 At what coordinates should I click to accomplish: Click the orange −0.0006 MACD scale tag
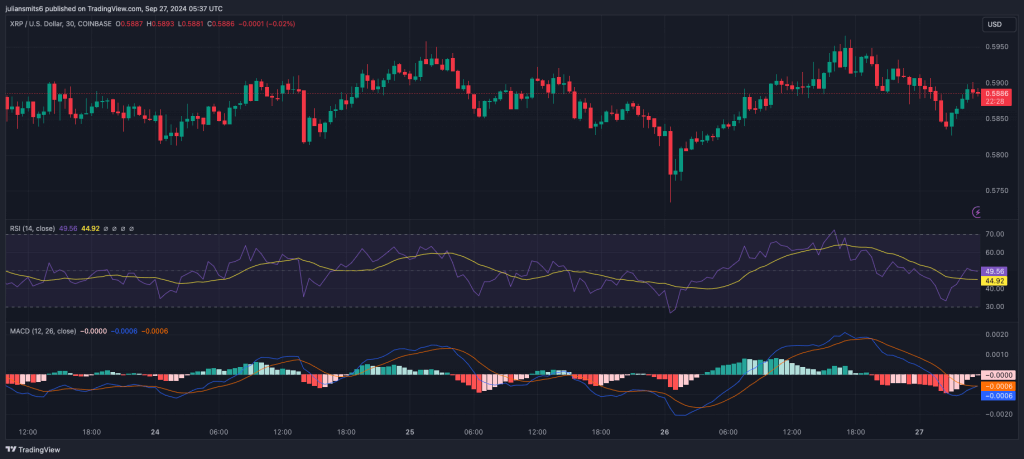[997, 387]
